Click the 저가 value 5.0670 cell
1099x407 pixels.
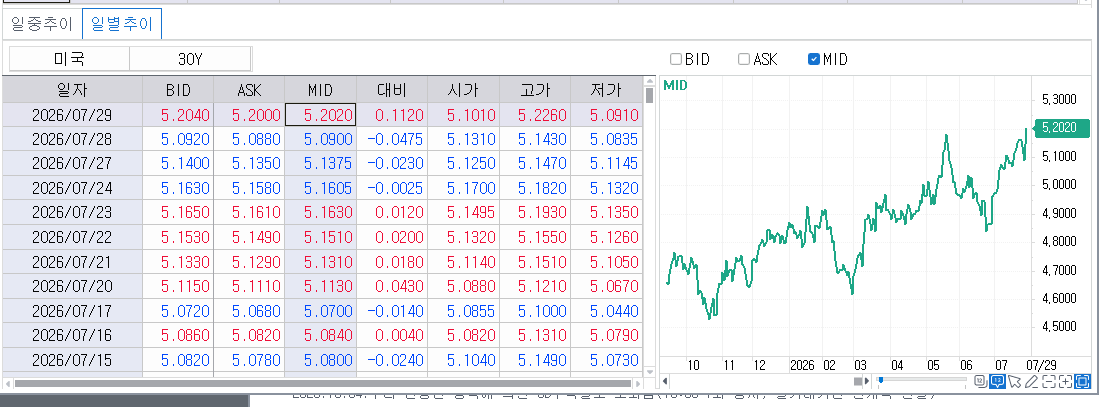coord(606,287)
